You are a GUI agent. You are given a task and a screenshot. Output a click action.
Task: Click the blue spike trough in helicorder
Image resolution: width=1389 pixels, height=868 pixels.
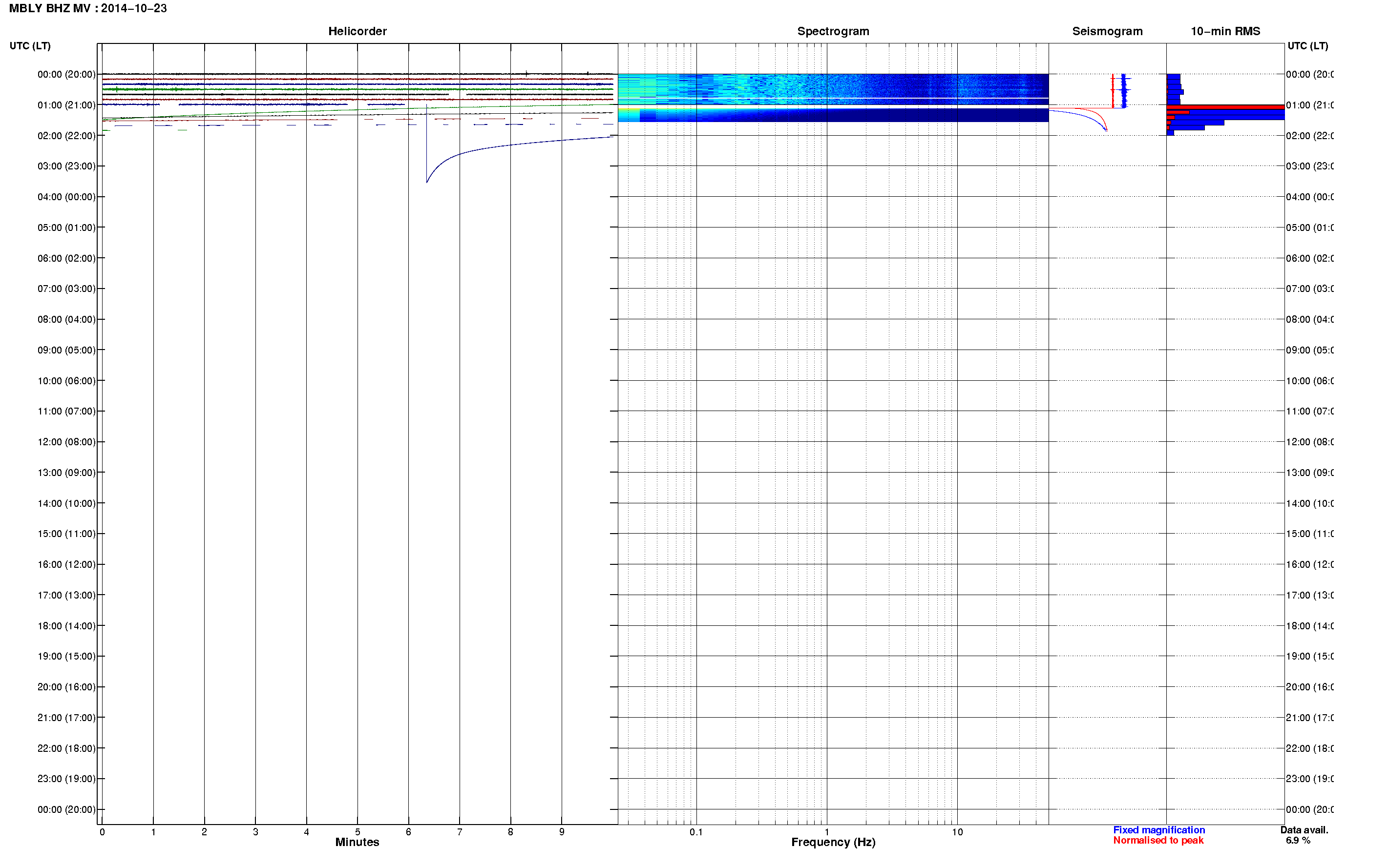tap(427, 182)
